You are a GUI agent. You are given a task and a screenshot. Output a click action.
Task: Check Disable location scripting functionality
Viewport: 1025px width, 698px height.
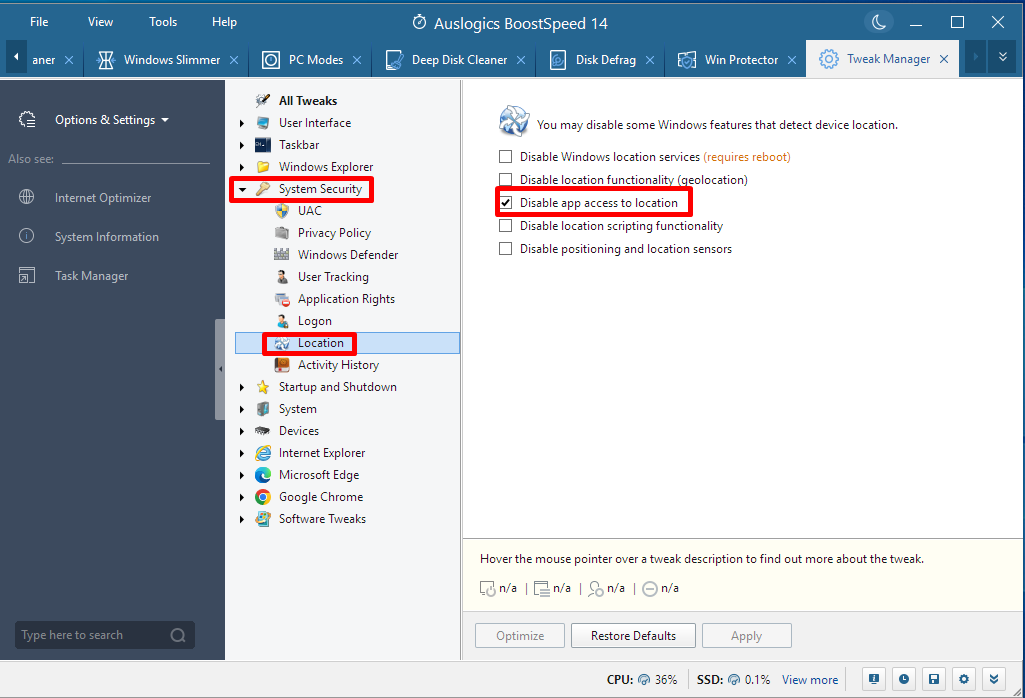coord(505,225)
